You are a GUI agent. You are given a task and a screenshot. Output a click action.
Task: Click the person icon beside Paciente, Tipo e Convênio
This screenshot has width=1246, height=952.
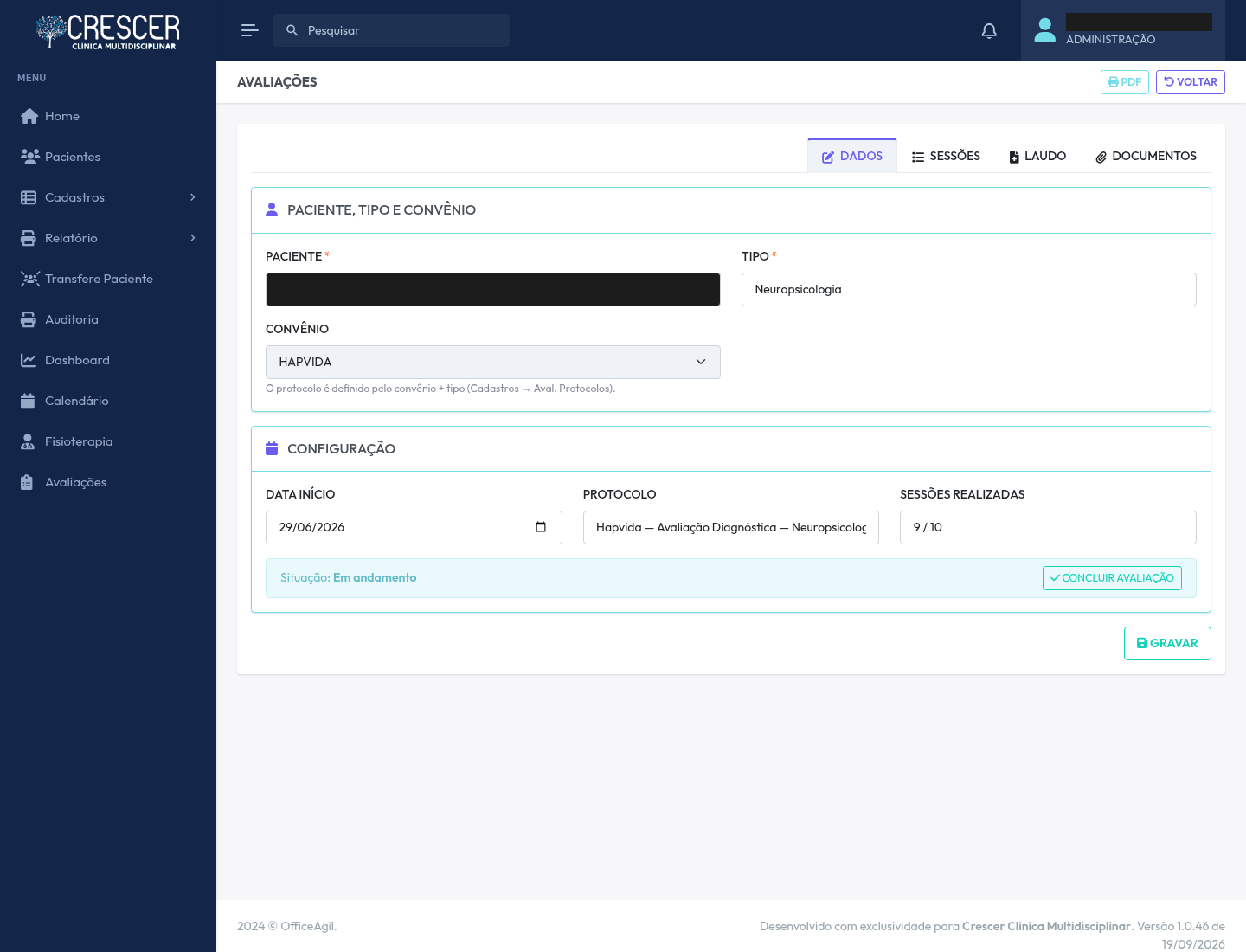272,209
